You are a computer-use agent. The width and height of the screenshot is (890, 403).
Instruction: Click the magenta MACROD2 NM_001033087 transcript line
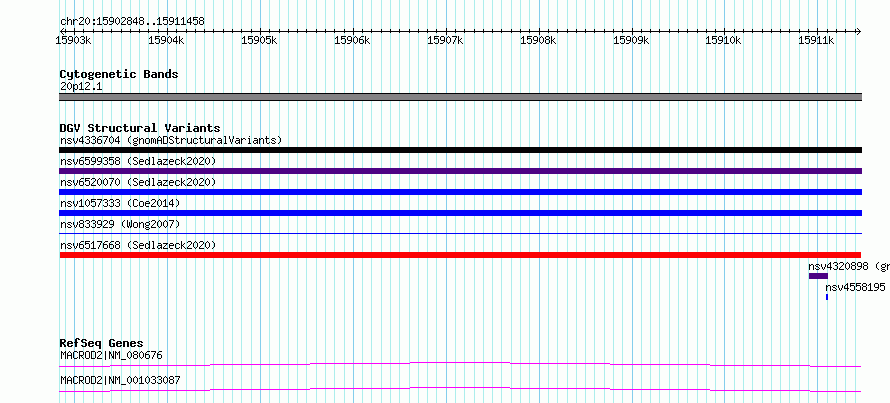point(460,389)
